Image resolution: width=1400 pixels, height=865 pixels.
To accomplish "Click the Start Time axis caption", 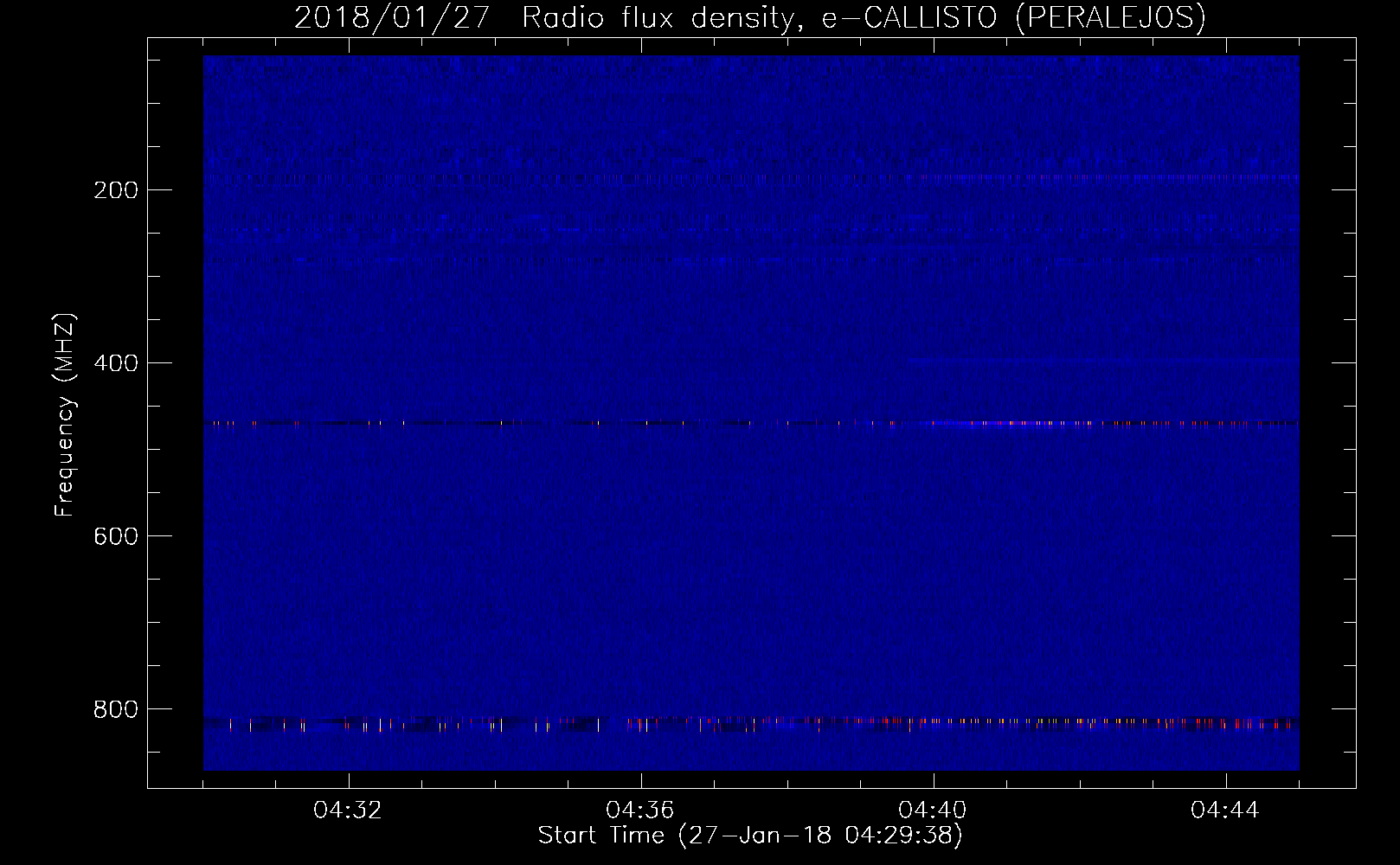I will [x=750, y=836].
